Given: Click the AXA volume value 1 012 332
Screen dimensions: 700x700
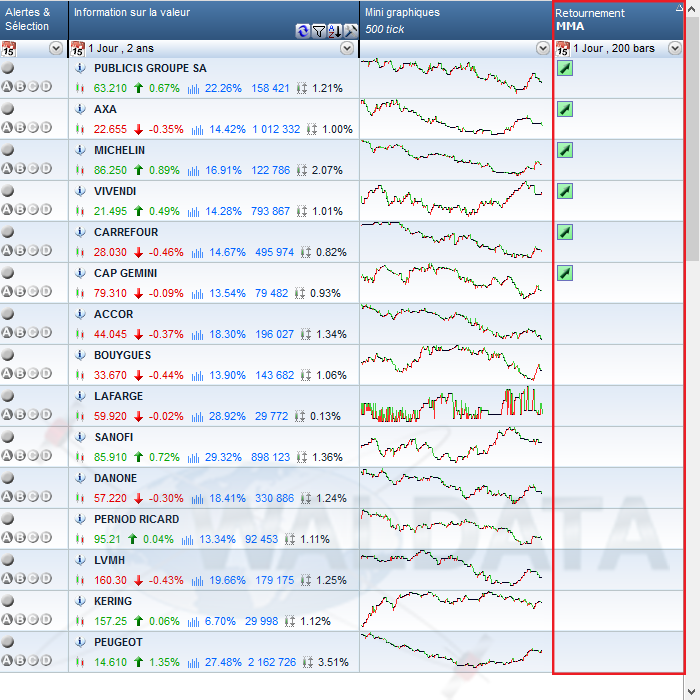Looking at the screenshot, I should (276, 129).
